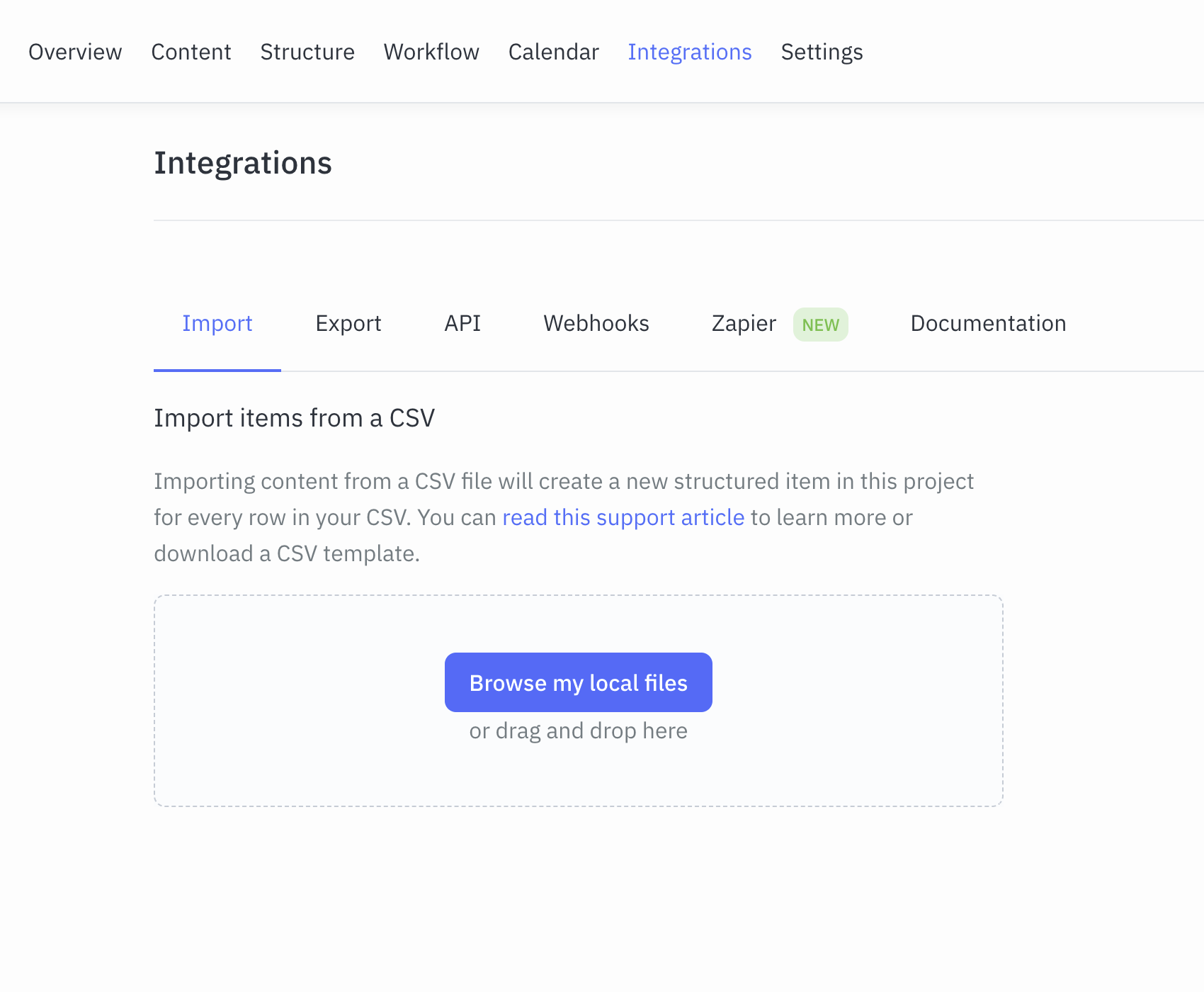Image resolution: width=1204 pixels, height=992 pixels.
Task: Click the drag and drop upload area
Action: (578, 779)
